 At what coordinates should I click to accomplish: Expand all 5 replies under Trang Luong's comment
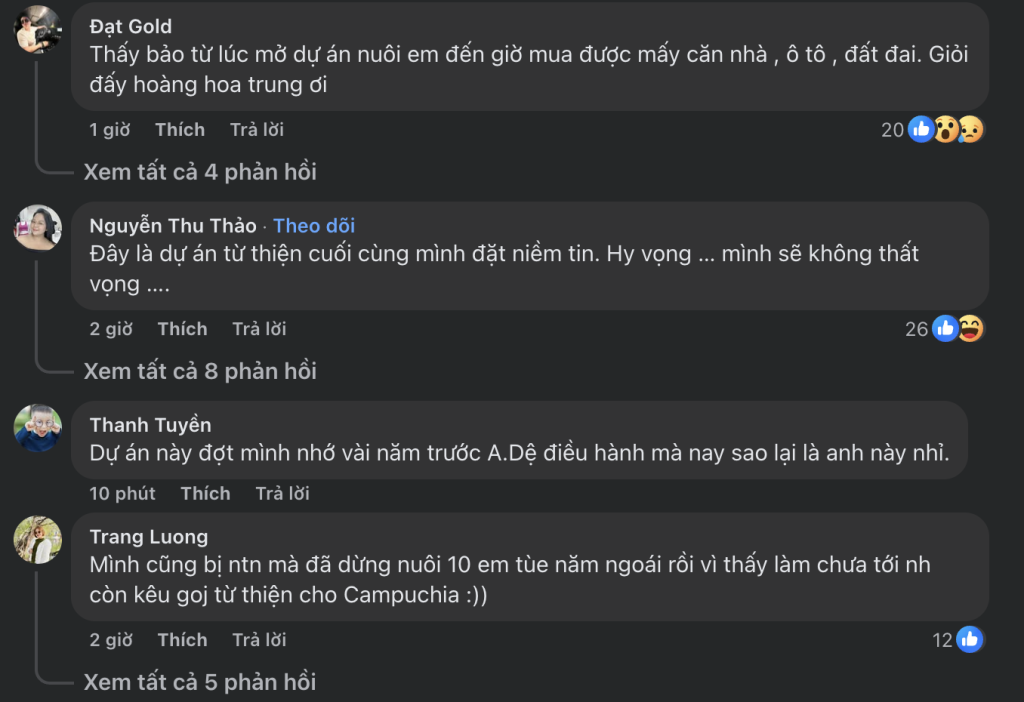click(x=199, y=682)
